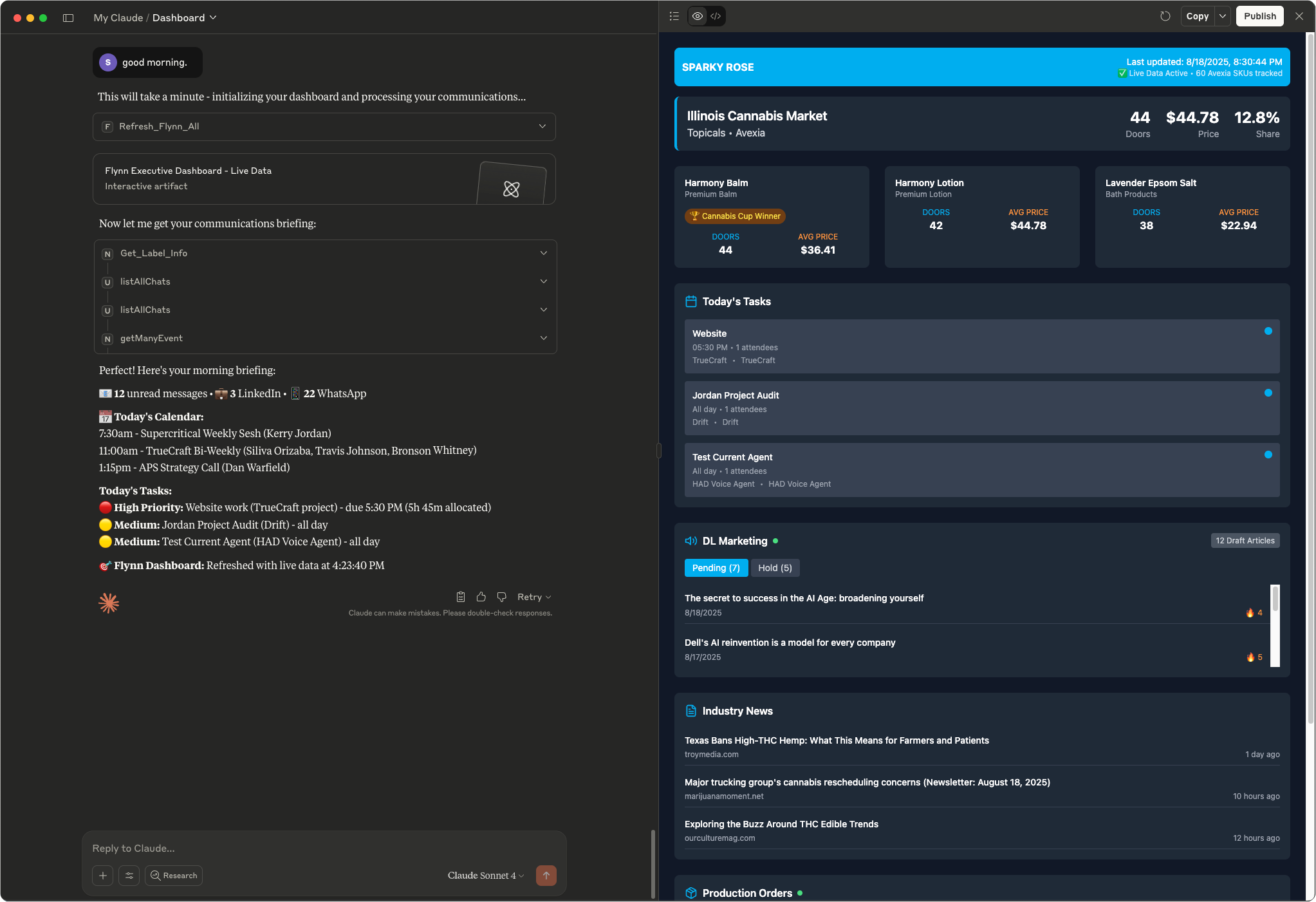1316x902 pixels.
Task: Select the Hold (5) tab
Action: tap(775, 568)
